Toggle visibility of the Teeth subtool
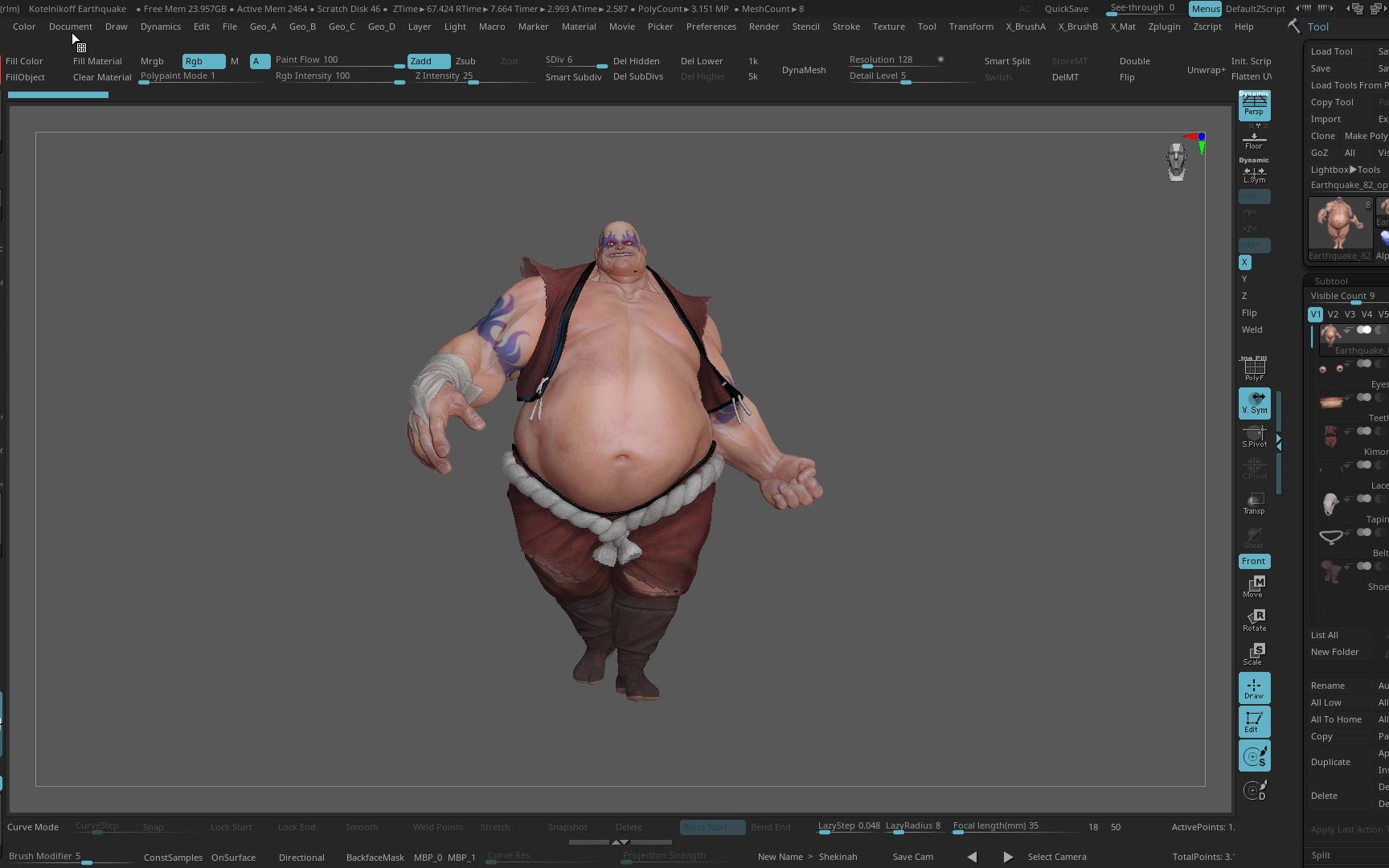1389x868 pixels. [1364, 397]
